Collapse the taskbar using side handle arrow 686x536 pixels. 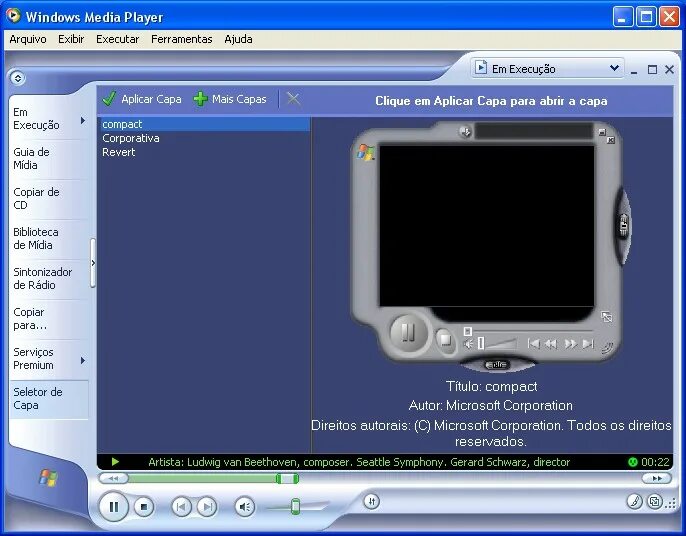click(x=93, y=263)
